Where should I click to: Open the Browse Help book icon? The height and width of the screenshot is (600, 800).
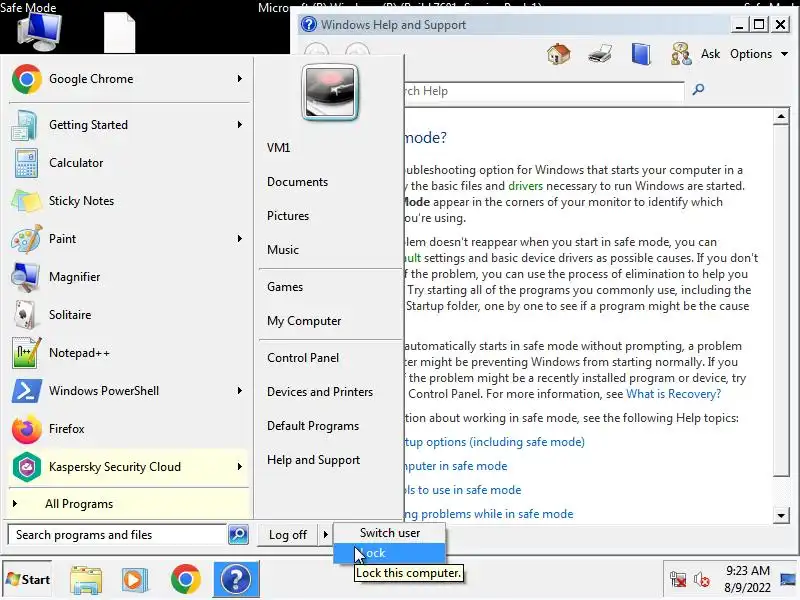pyautogui.click(x=641, y=54)
